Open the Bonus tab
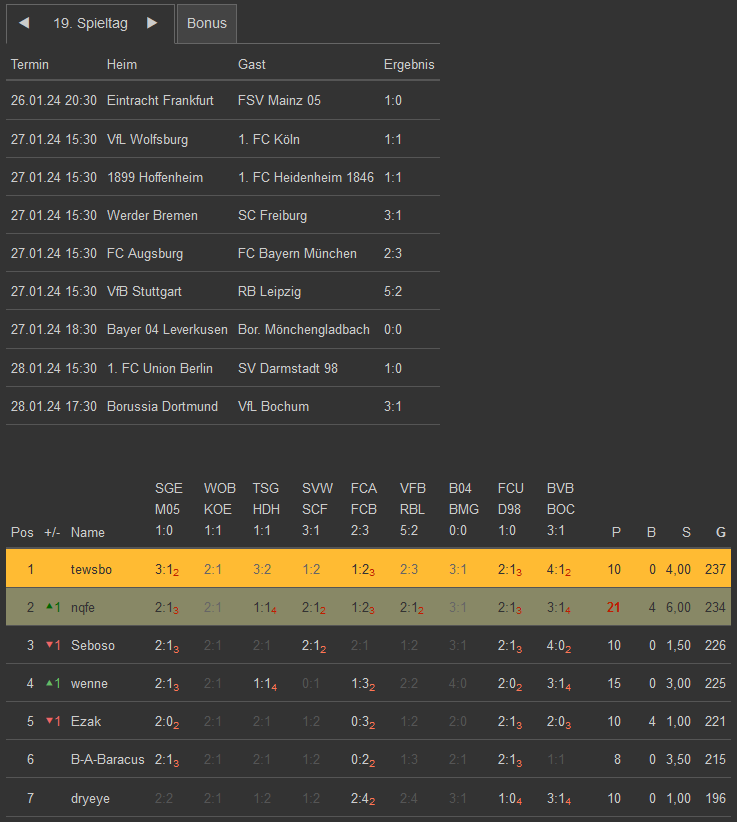This screenshot has width=737, height=822. pyautogui.click(x=207, y=23)
